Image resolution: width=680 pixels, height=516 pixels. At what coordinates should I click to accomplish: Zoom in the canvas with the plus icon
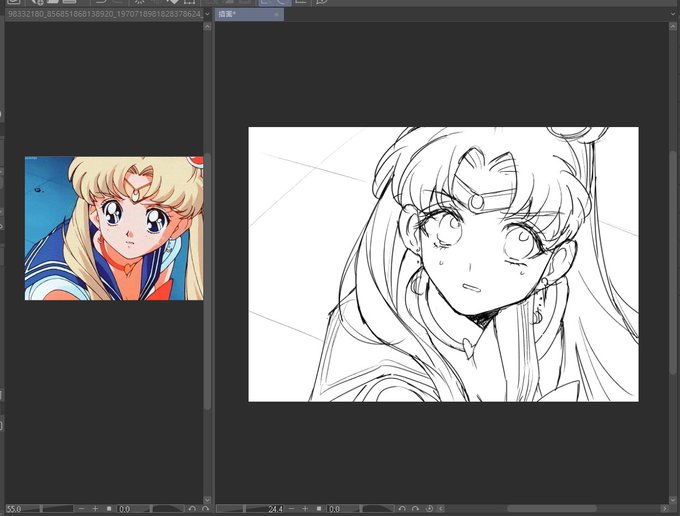pos(305,509)
